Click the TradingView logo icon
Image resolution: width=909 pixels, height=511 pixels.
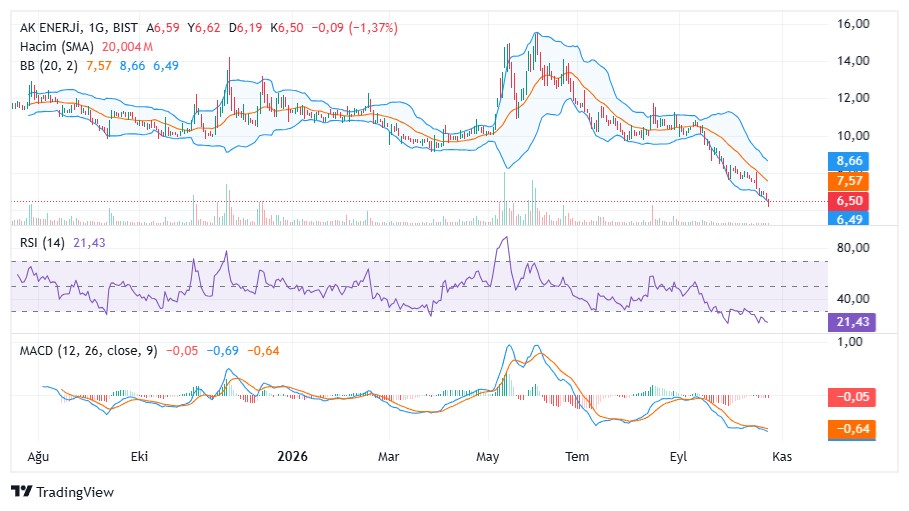pyautogui.click(x=21, y=492)
